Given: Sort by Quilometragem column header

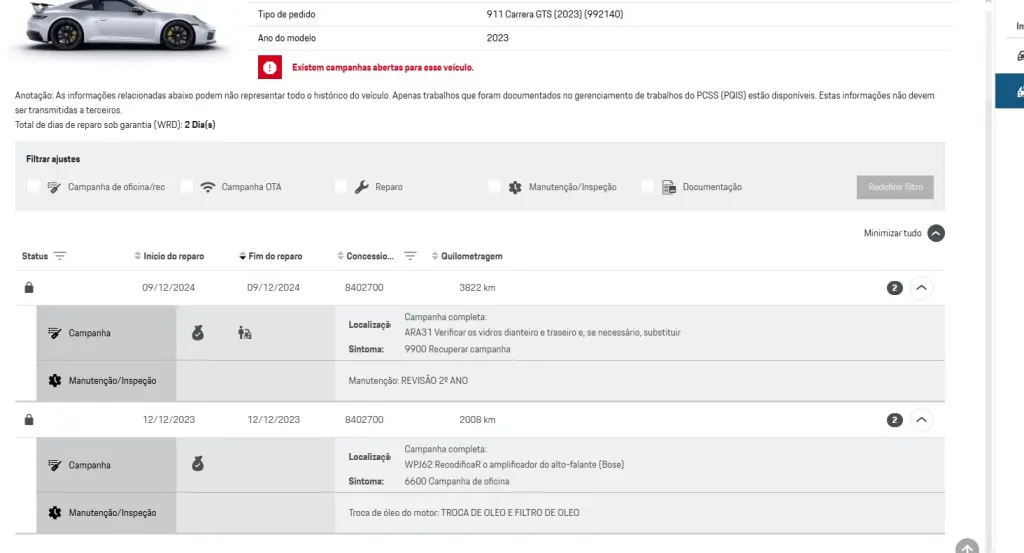Looking at the screenshot, I should 471,256.
